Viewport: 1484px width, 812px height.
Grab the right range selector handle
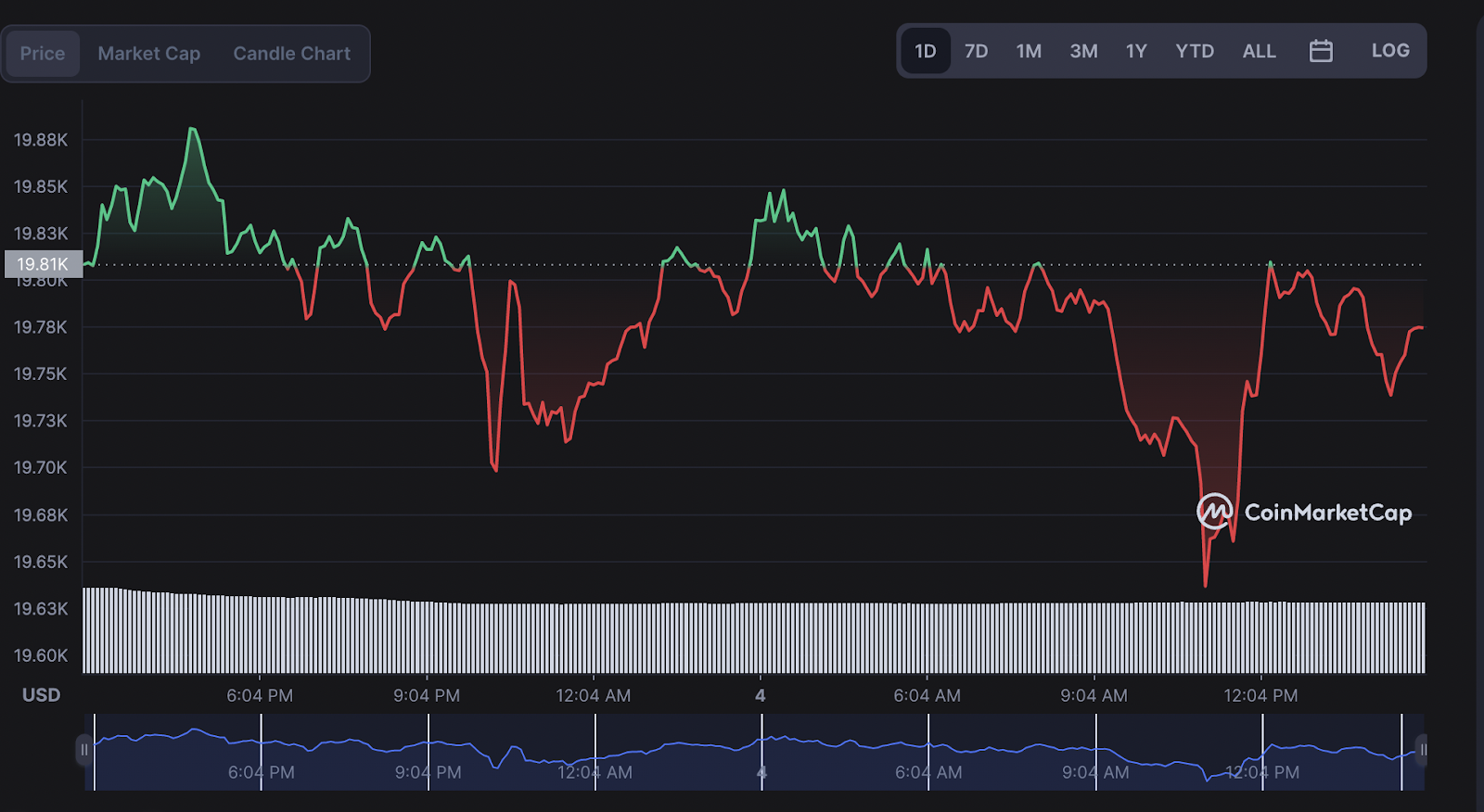point(1422,751)
